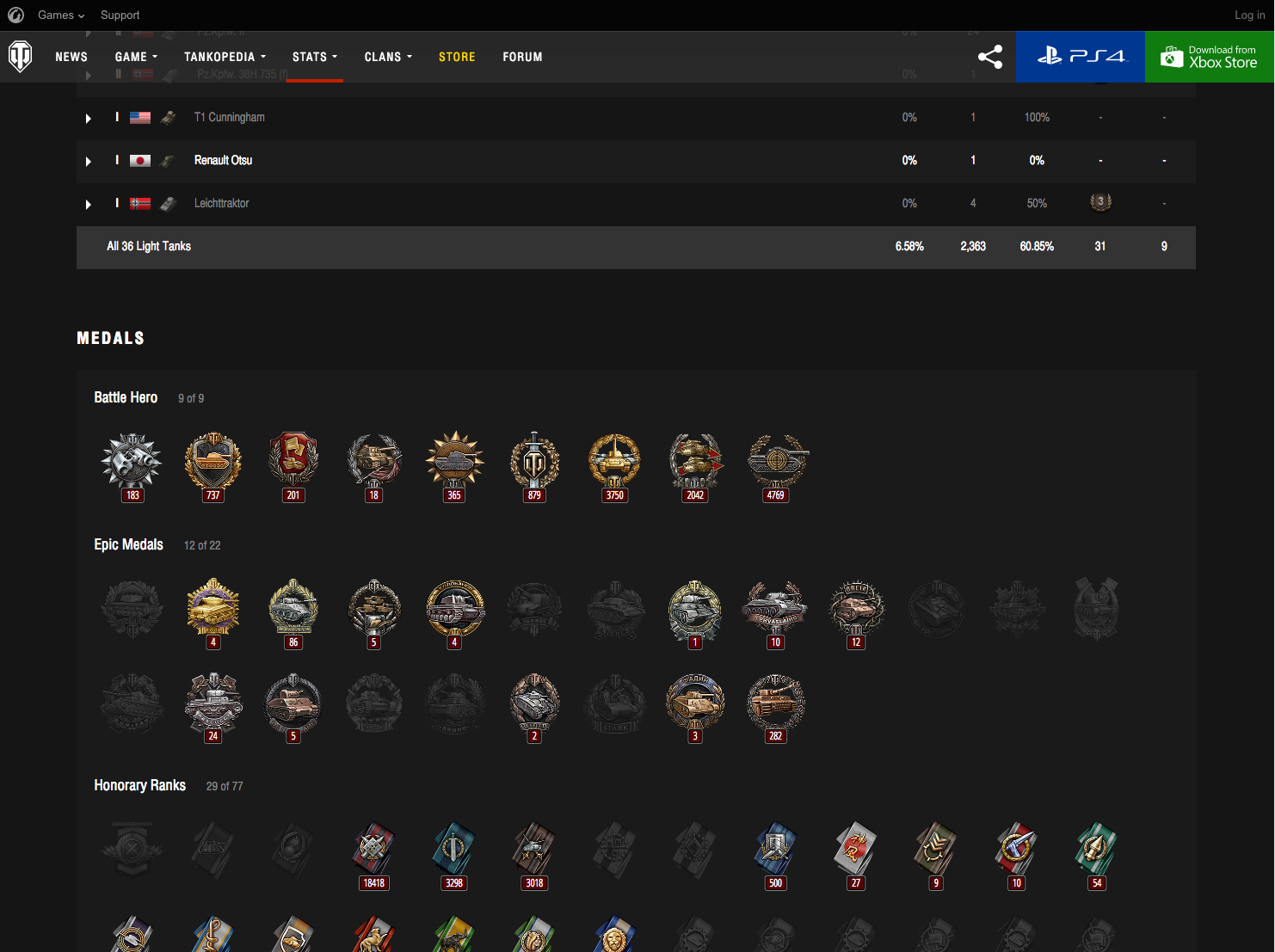Click the Epic Medals section heading
Screen dimensions: 1275x952
(128, 544)
